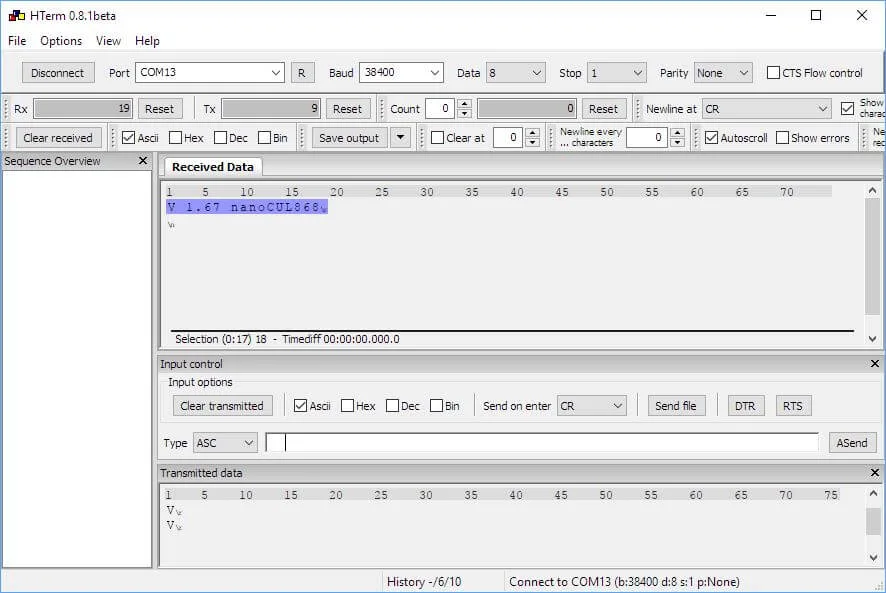Image resolution: width=886 pixels, height=593 pixels.
Task: Reset the Count counter
Action: tap(603, 109)
